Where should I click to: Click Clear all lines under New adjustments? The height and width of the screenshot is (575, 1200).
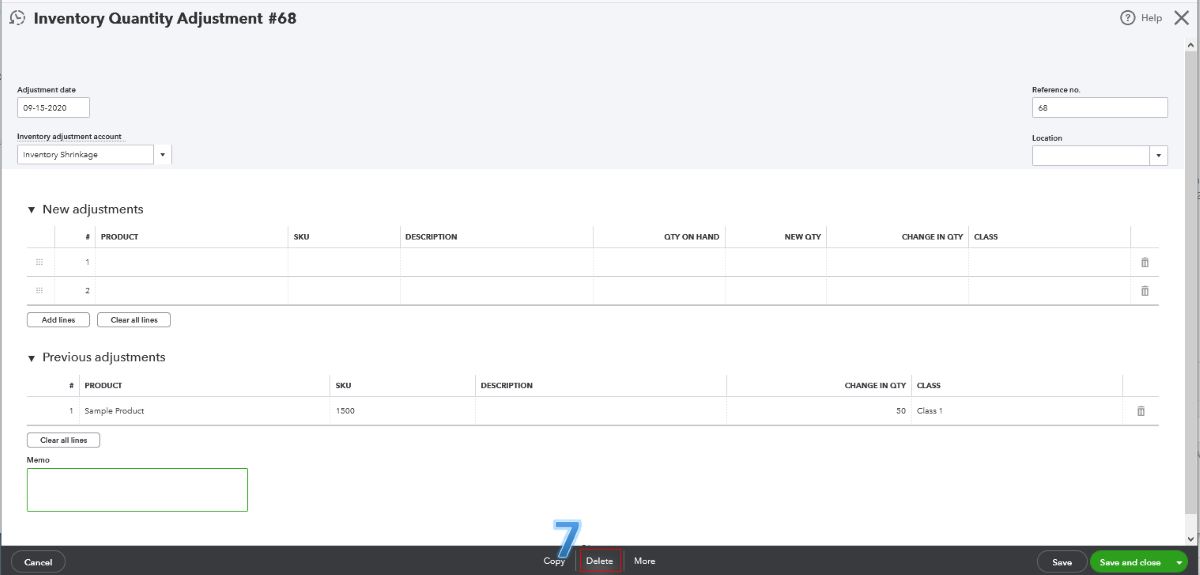[134, 320]
